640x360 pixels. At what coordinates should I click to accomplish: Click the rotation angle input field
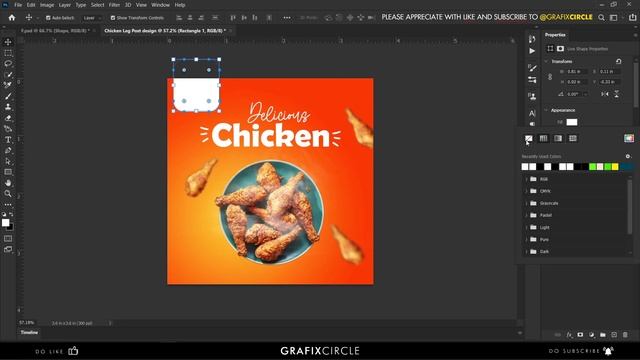click(x=574, y=94)
